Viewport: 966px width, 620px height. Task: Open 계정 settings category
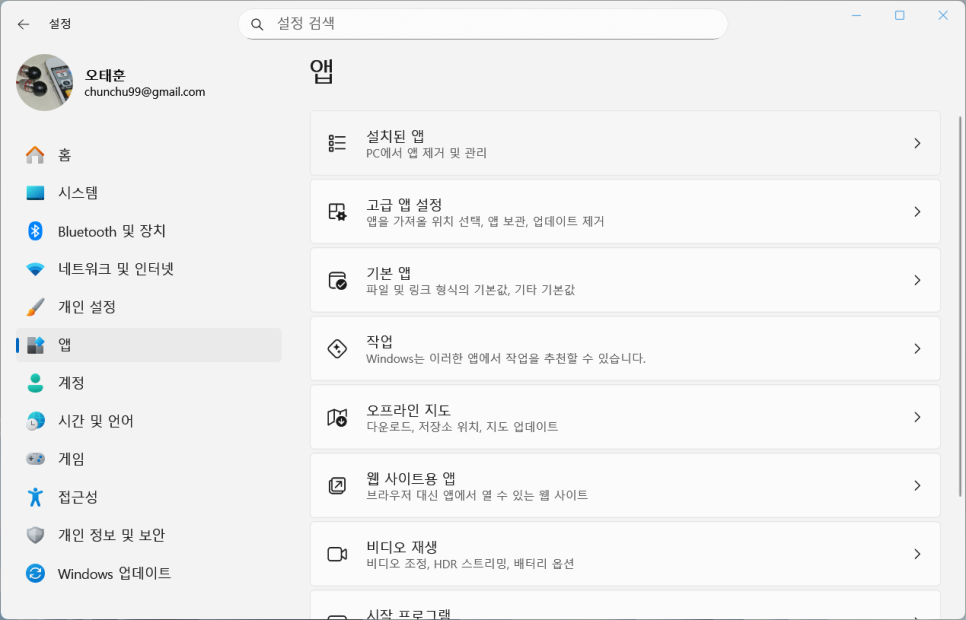point(148,383)
